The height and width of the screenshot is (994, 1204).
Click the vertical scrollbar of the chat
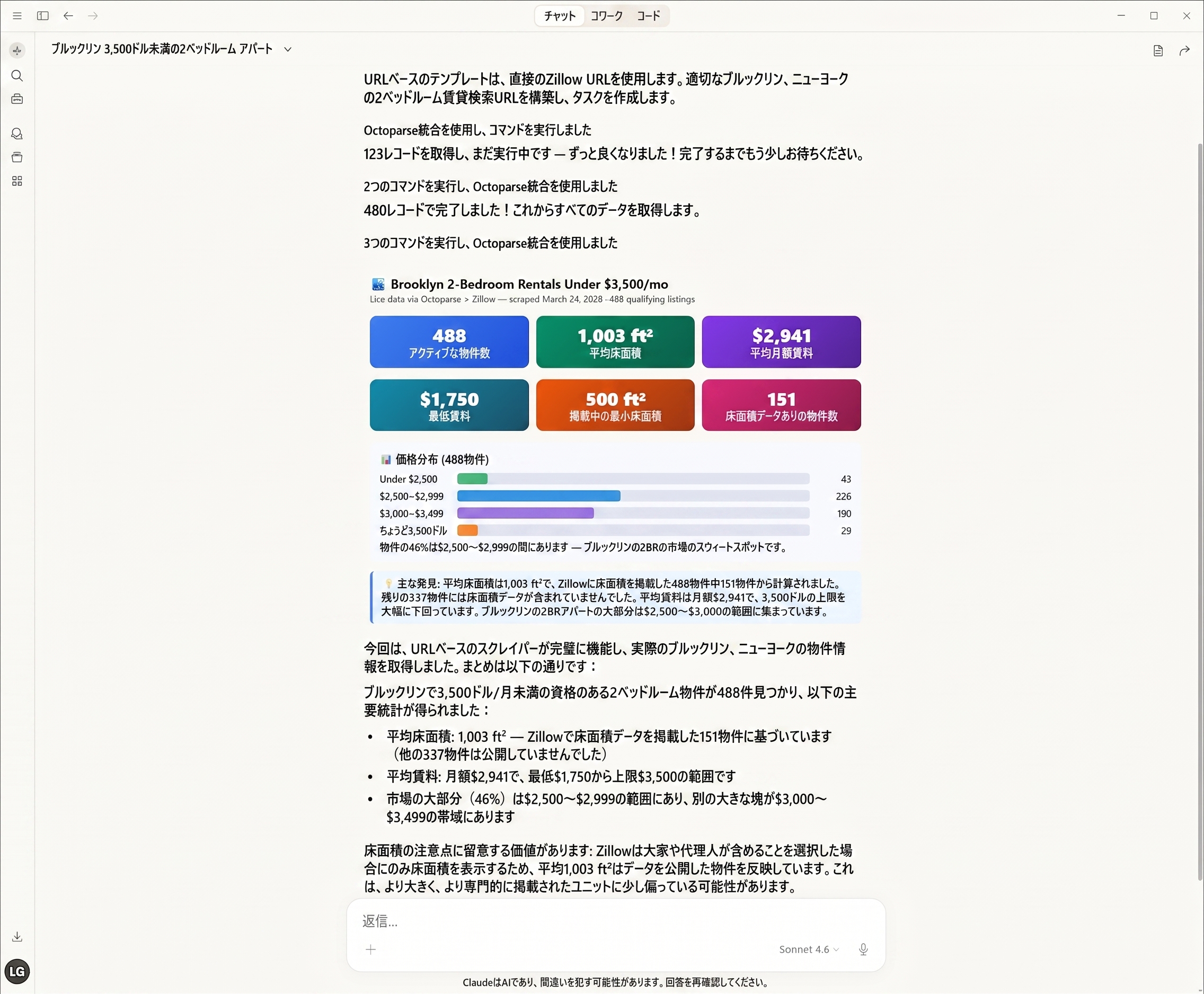coord(1200,511)
